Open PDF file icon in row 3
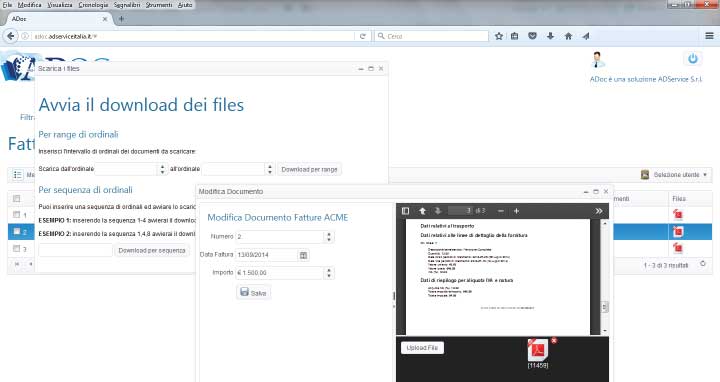Viewport: 720px width, 382px height. click(x=678, y=248)
